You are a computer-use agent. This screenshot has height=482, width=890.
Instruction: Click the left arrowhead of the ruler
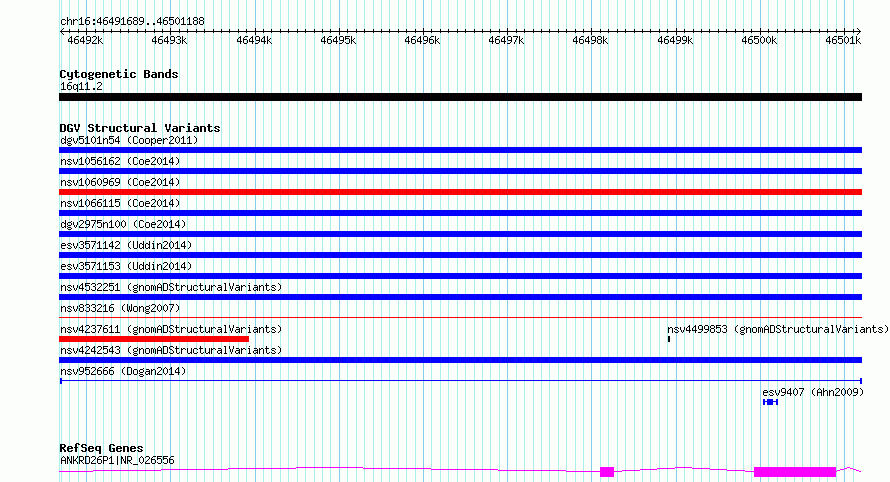pos(62,31)
